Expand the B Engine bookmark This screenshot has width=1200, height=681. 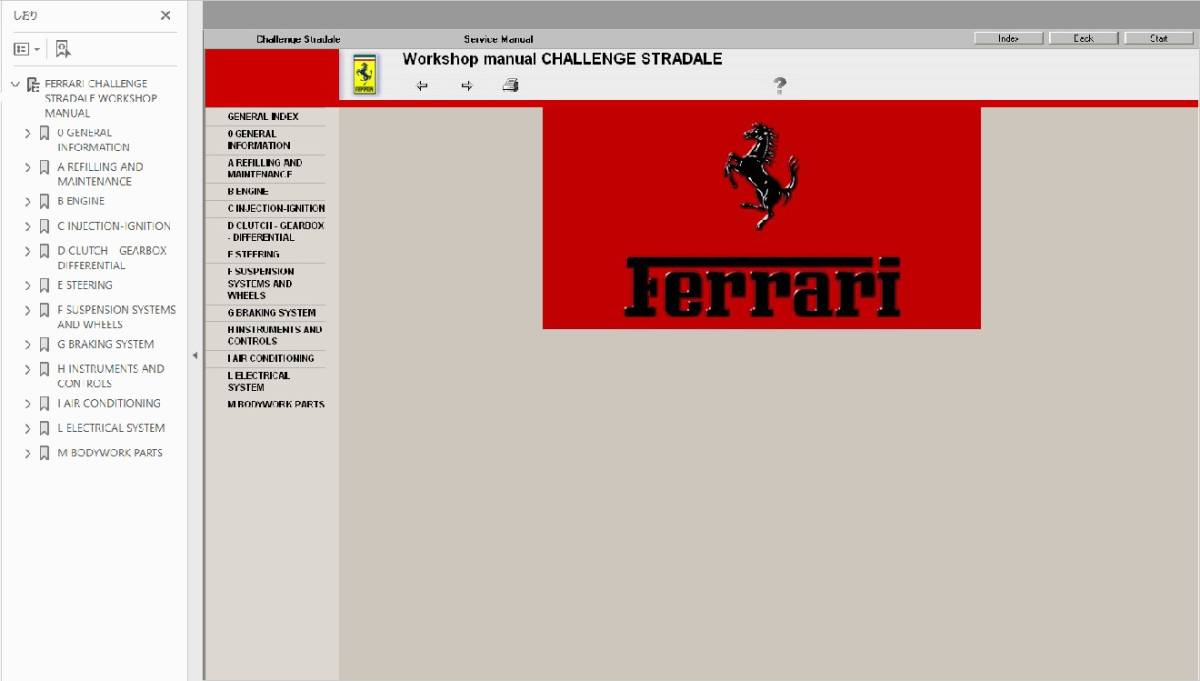click(28, 201)
